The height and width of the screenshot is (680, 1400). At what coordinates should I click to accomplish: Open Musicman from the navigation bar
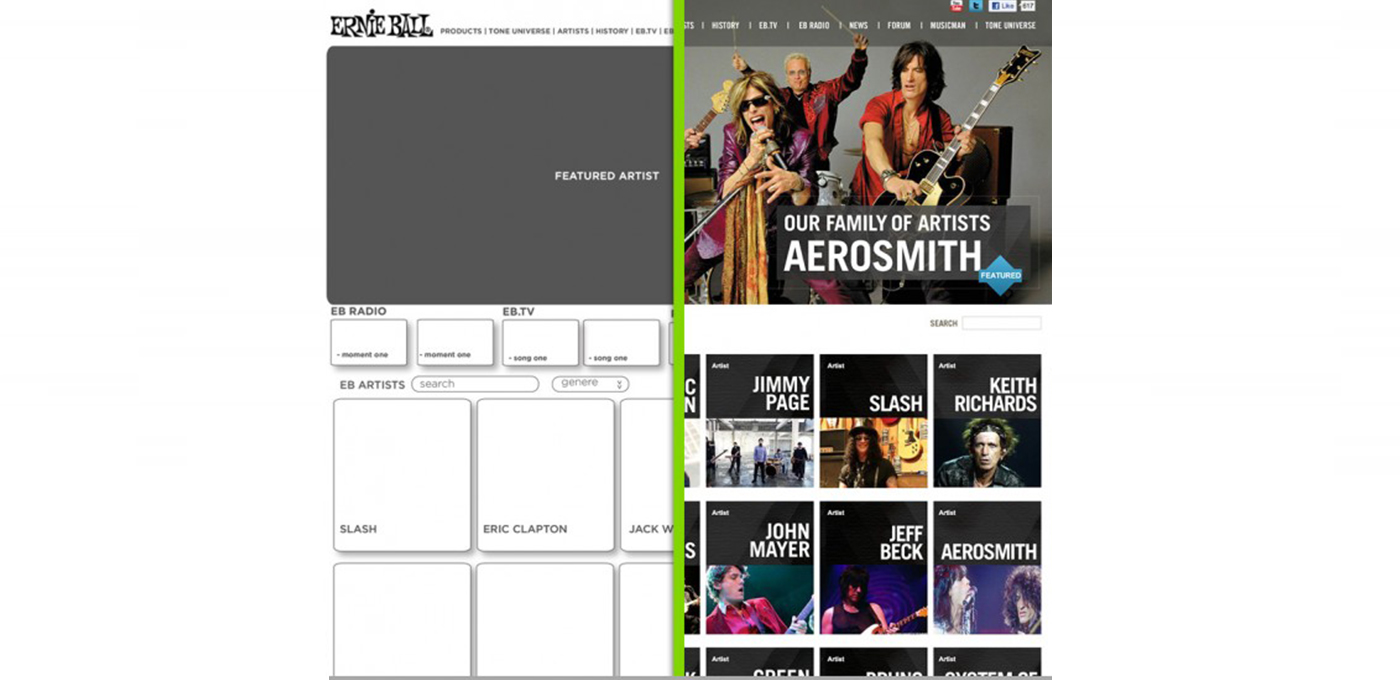tap(947, 26)
